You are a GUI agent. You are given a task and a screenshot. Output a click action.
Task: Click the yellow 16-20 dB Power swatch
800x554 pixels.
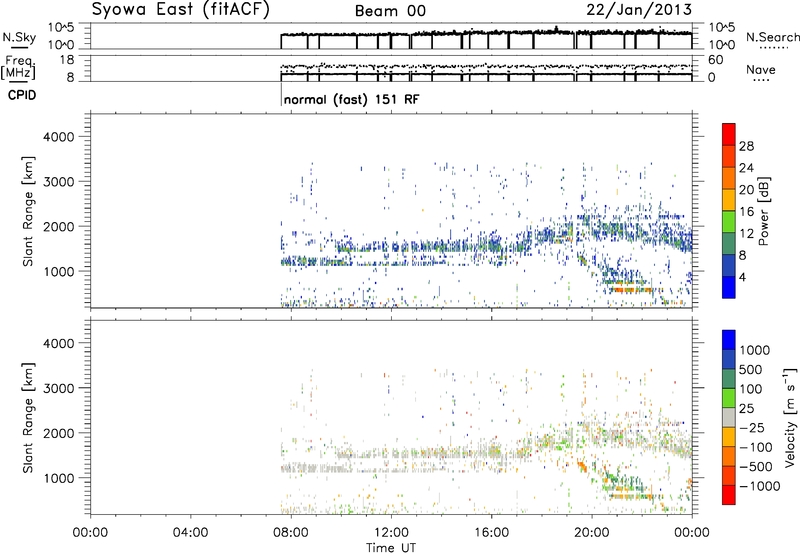(x=729, y=200)
